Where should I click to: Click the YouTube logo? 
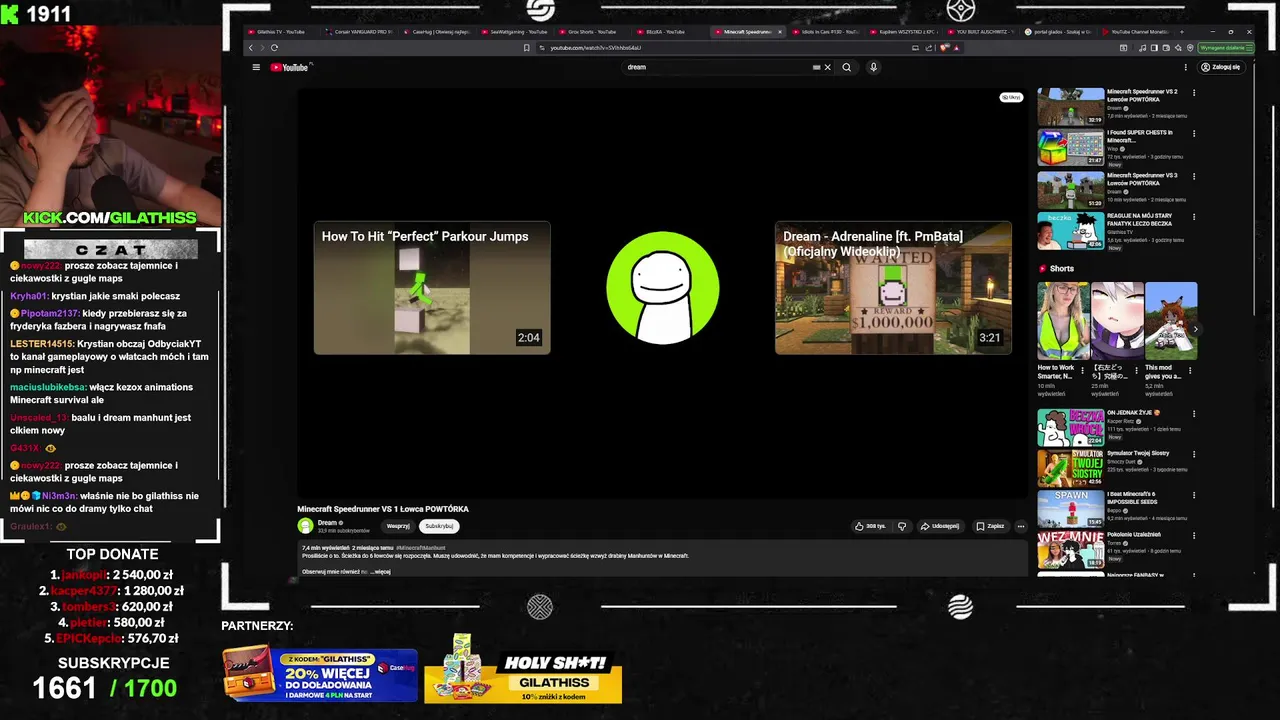(x=291, y=67)
